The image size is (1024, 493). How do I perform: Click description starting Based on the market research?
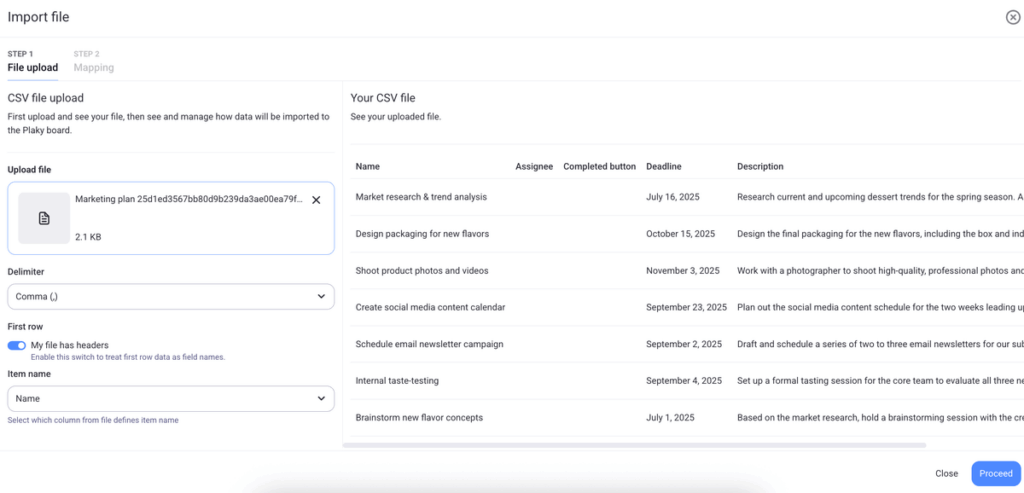pos(880,417)
